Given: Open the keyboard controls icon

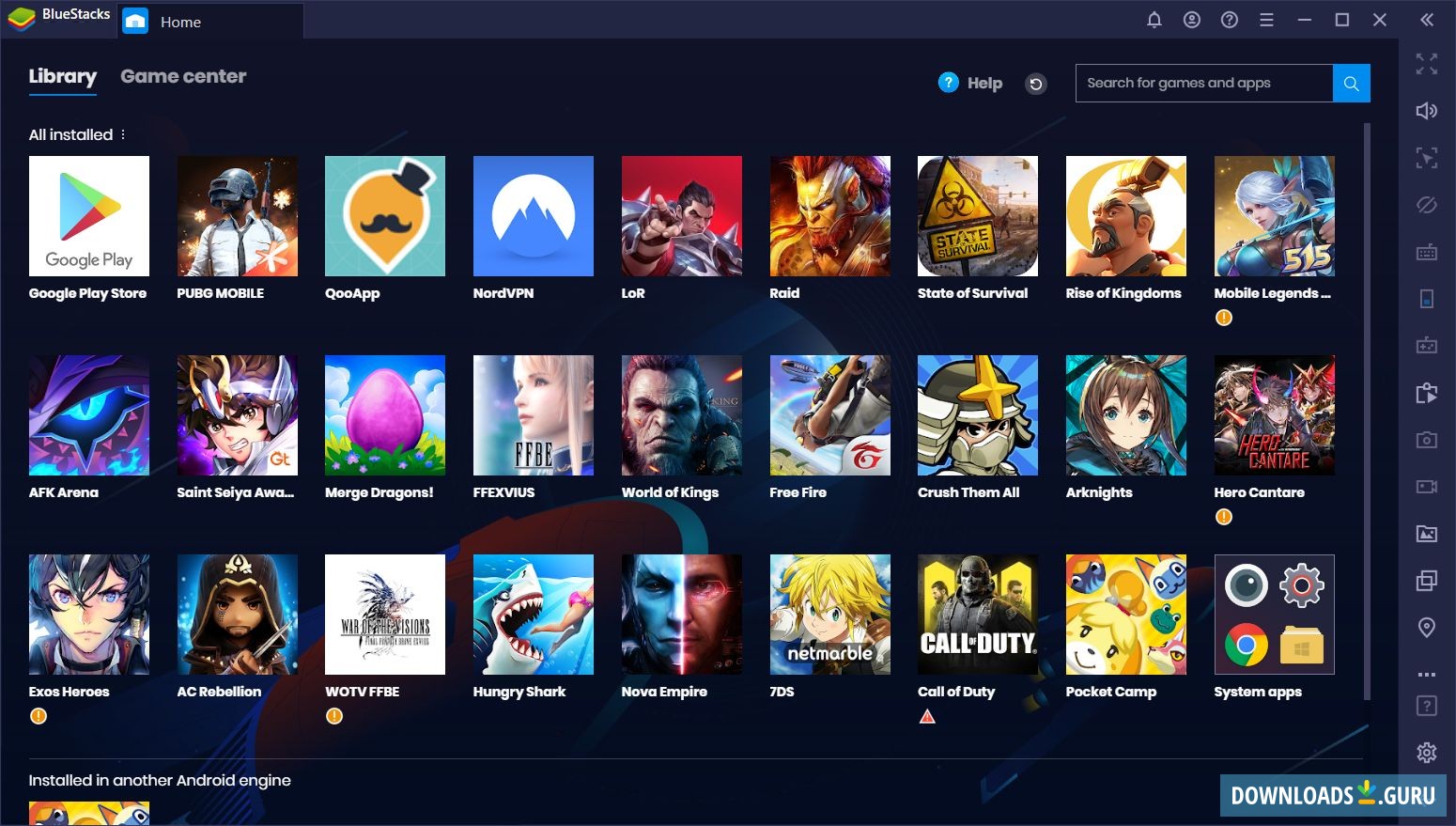Looking at the screenshot, I should (x=1427, y=252).
